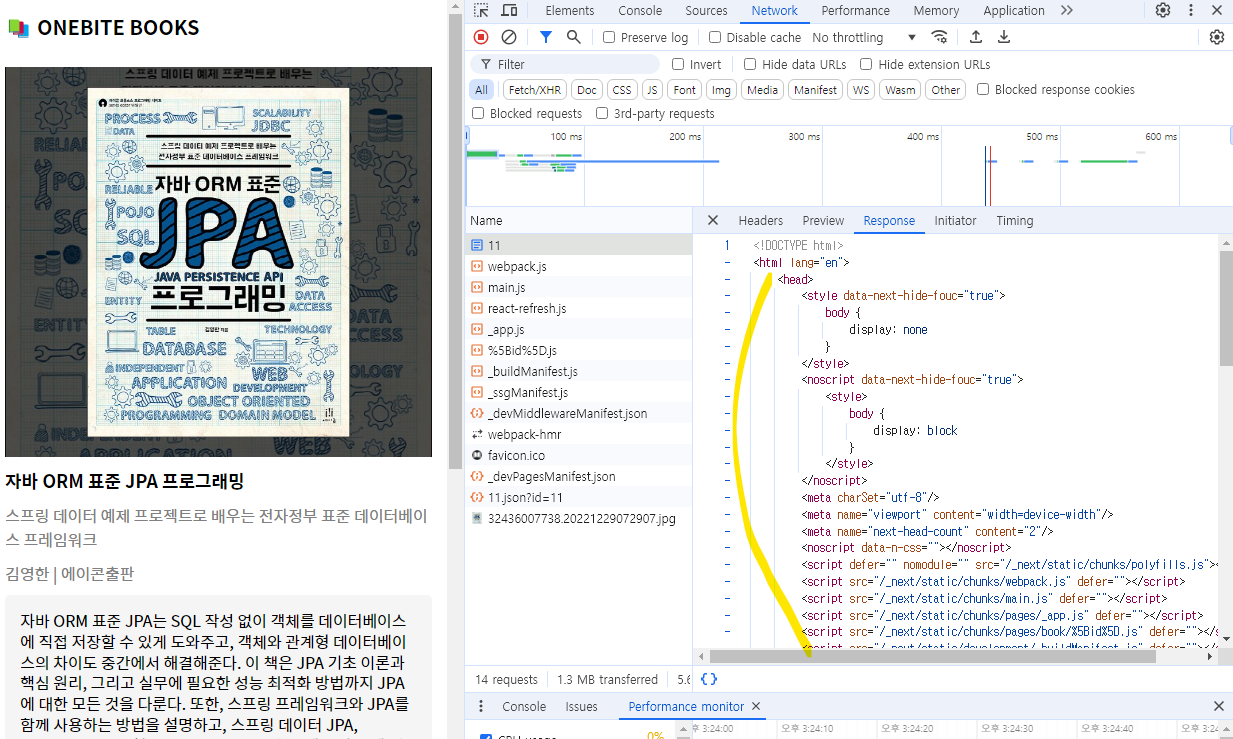Click the ONEBITE BOOKS logo icon
Image resolution: width=1233 pixels, height=739 pixels.
(19, 28)
